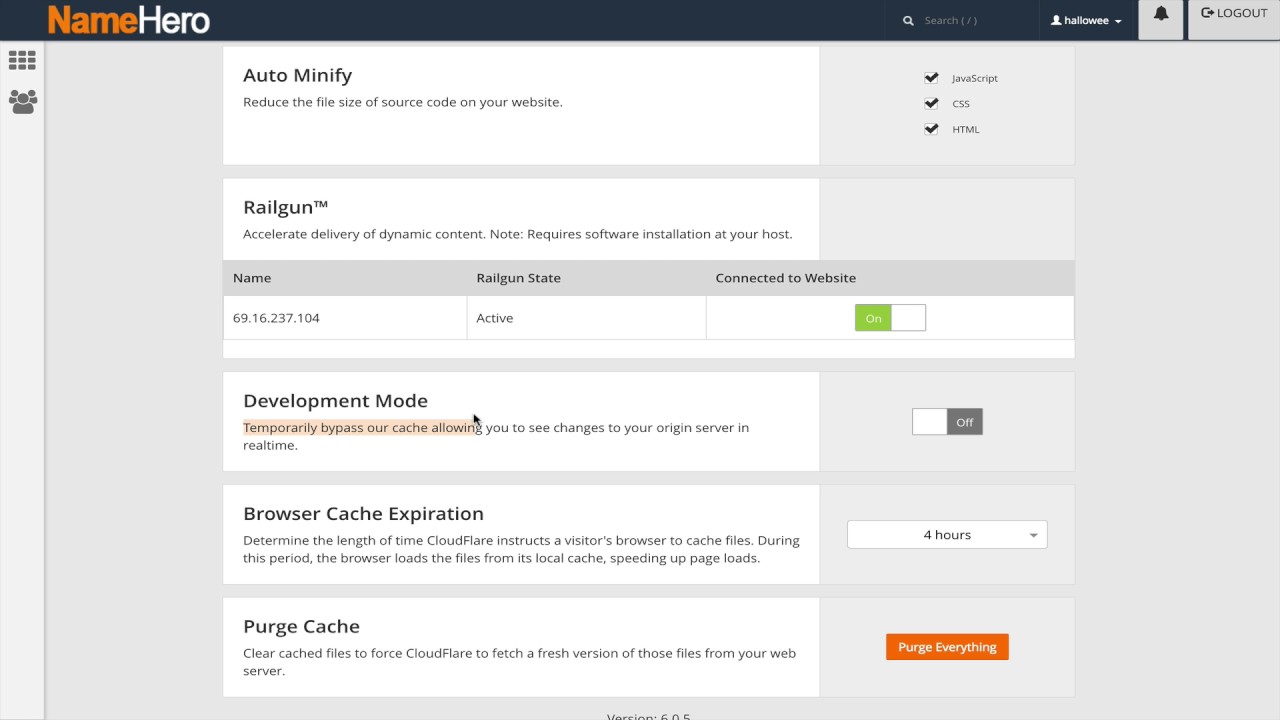This screenshot has height=720, width=1280.
Task: Open Browser Cache Expiration 4 hours dropdown
Action: pyautogui.click(x=947, y=535)
